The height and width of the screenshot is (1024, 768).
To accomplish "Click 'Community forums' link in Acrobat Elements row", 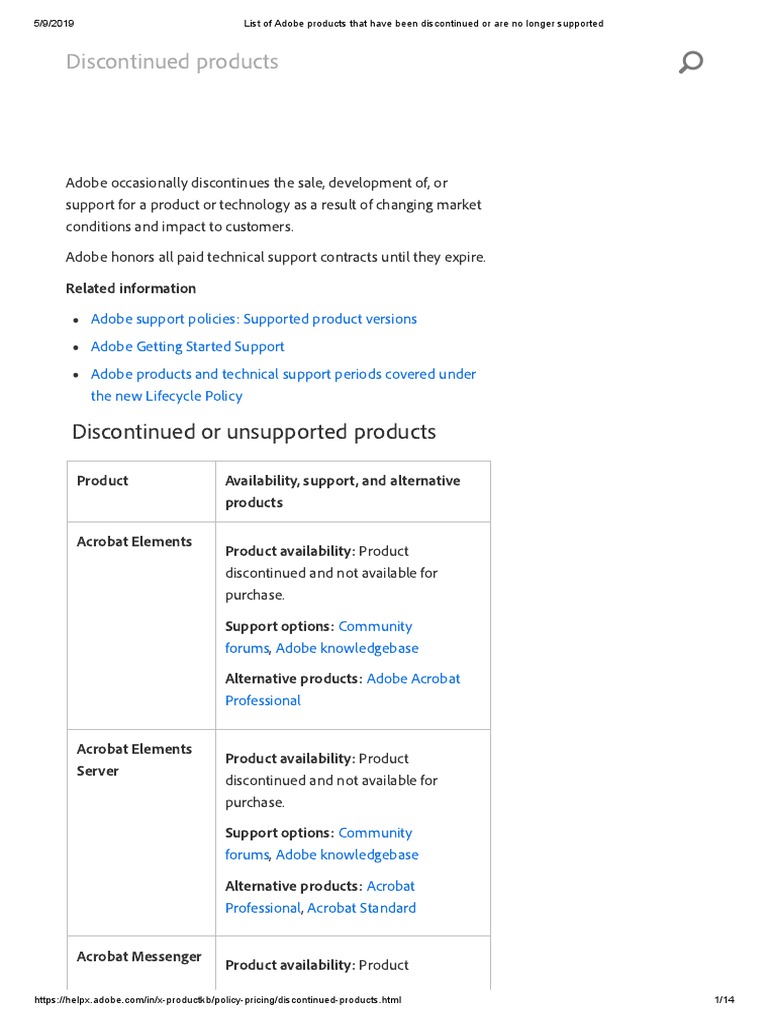I will pyautogui.click(x=375, y=626).
